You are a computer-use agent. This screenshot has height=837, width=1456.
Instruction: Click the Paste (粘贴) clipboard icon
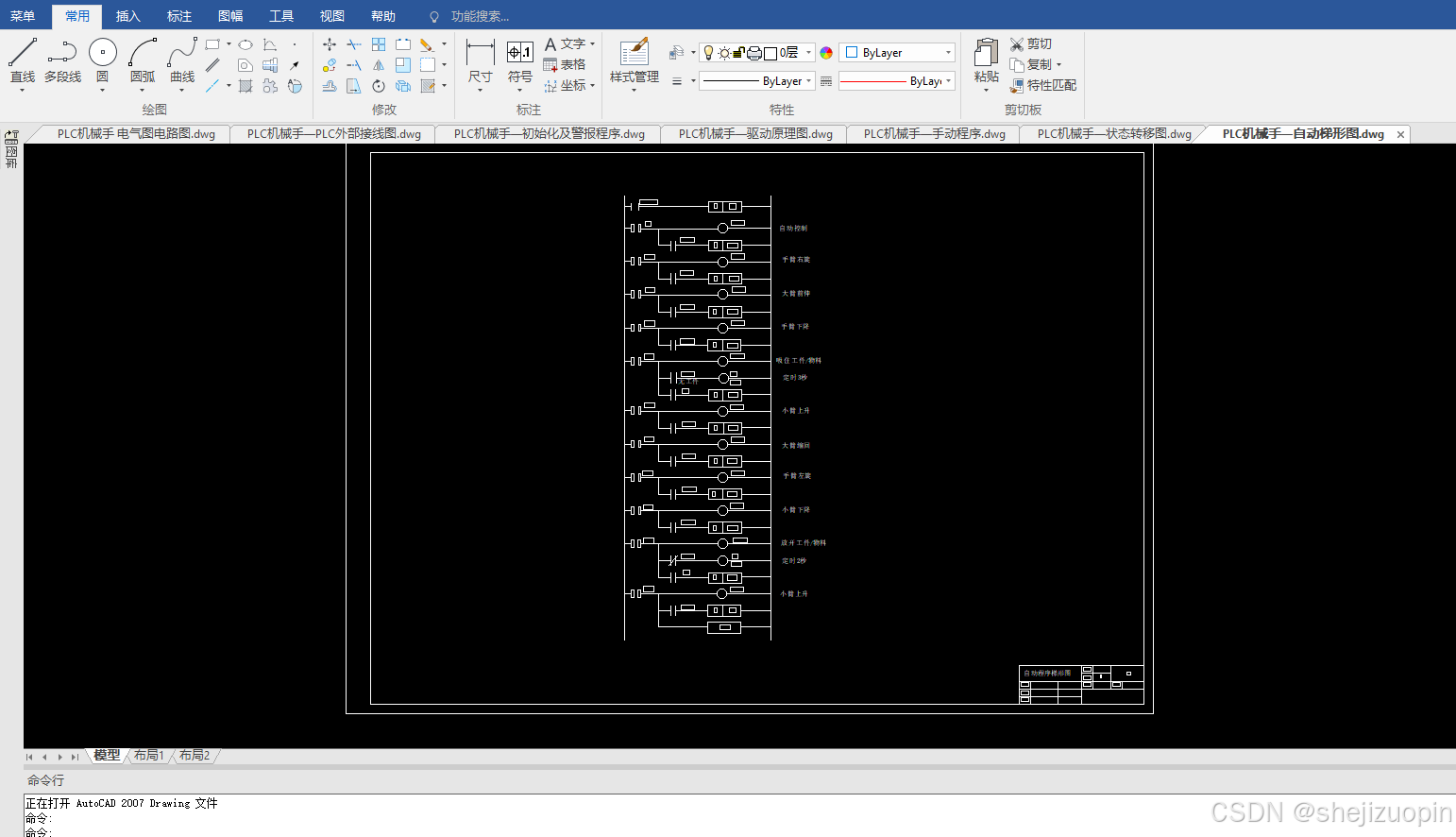coord(986,54)
